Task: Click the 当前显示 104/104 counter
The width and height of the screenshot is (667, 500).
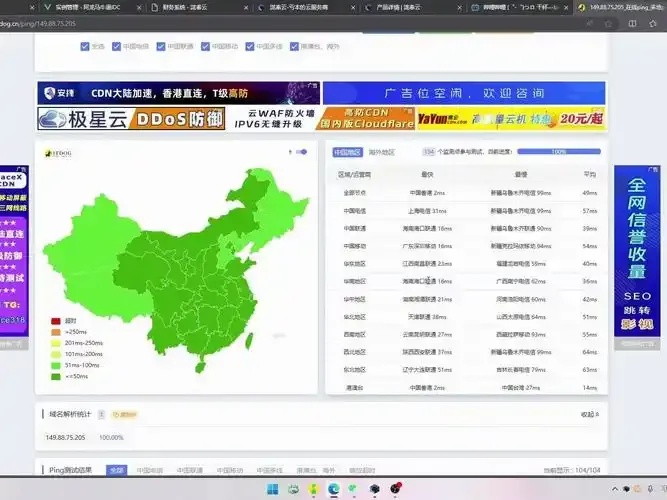Action: pos(572,470)
